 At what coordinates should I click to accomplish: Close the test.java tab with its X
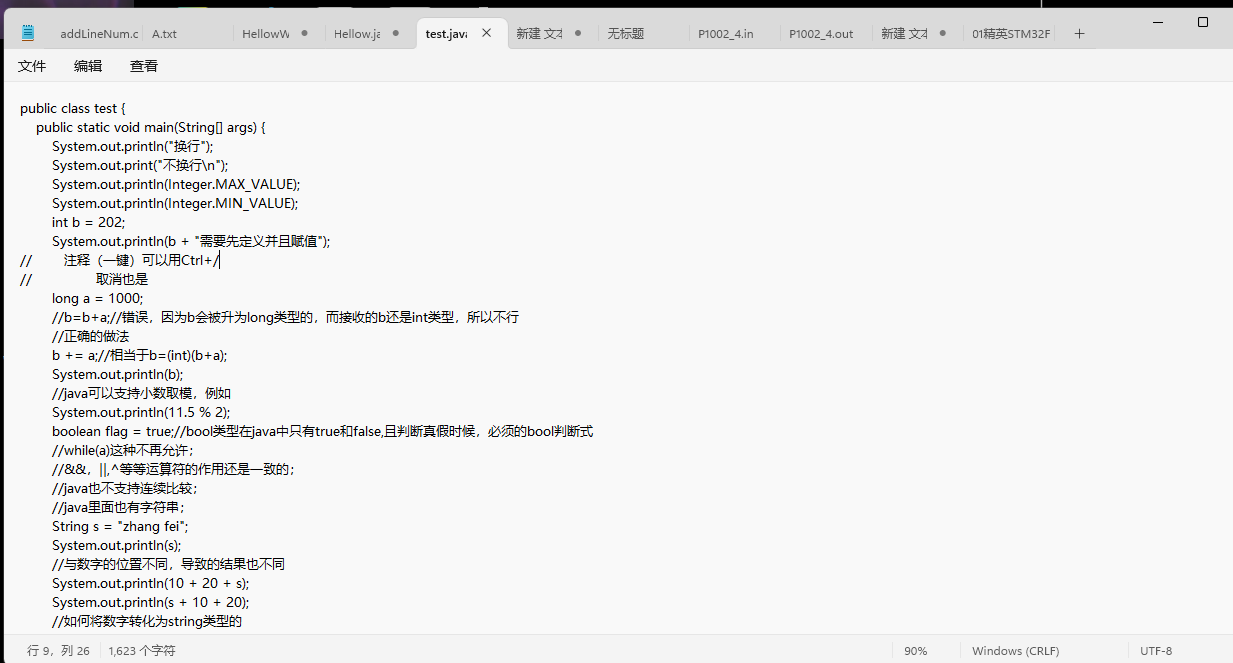point(486,31)
